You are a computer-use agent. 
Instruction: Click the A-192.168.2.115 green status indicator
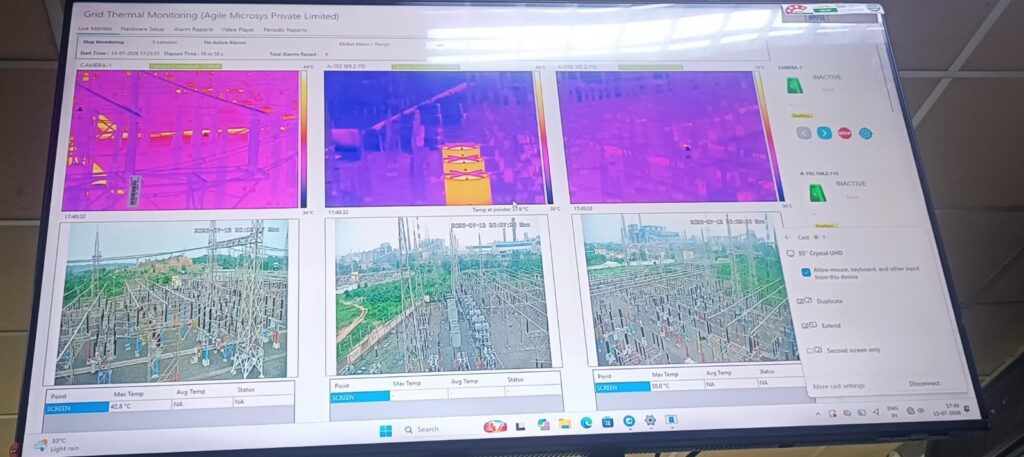pyautogui.click(x=816, y=193)
